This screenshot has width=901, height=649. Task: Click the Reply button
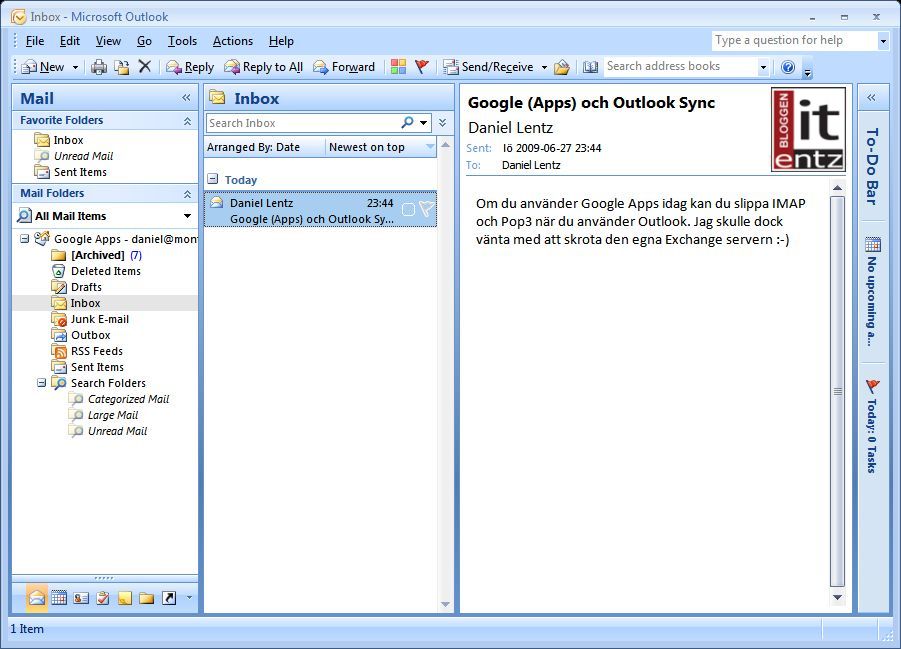(190, 67)
